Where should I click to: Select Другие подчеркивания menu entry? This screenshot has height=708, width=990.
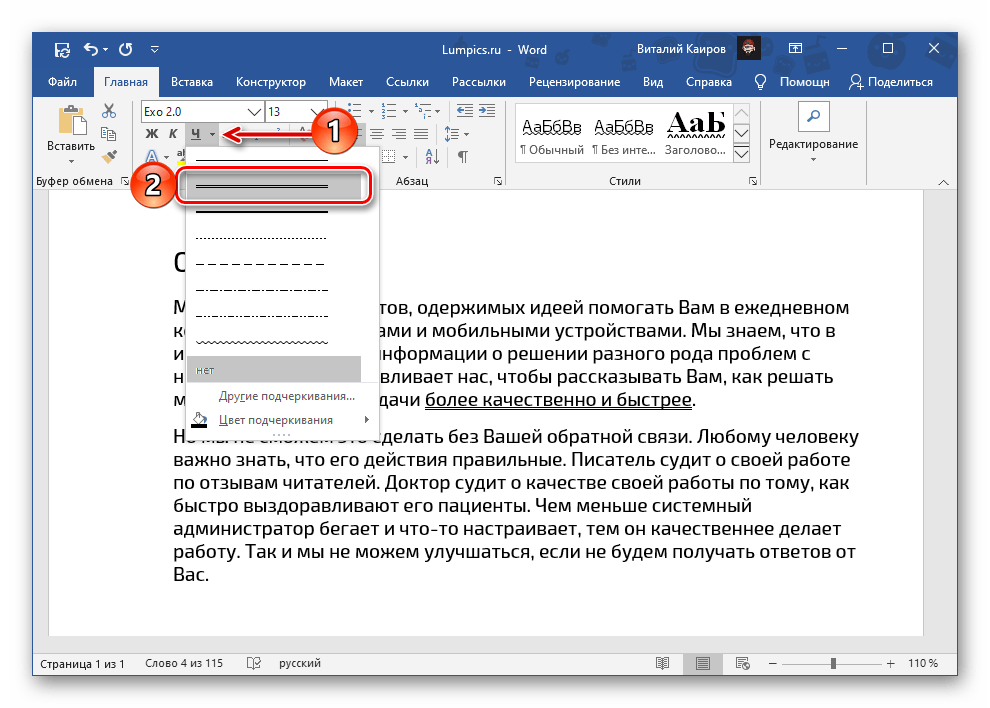(286, 396)
